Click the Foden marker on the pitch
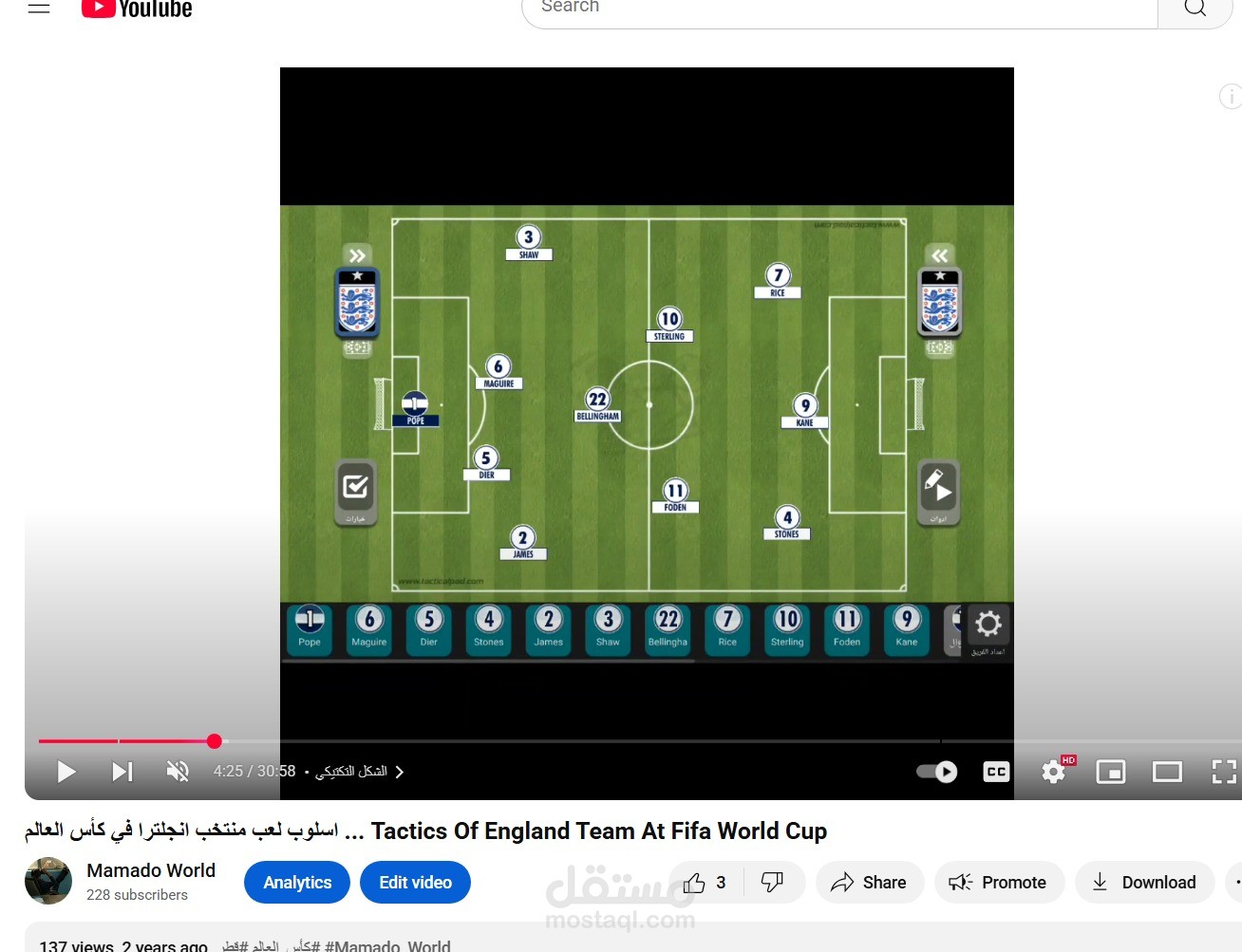 [675, 496]
